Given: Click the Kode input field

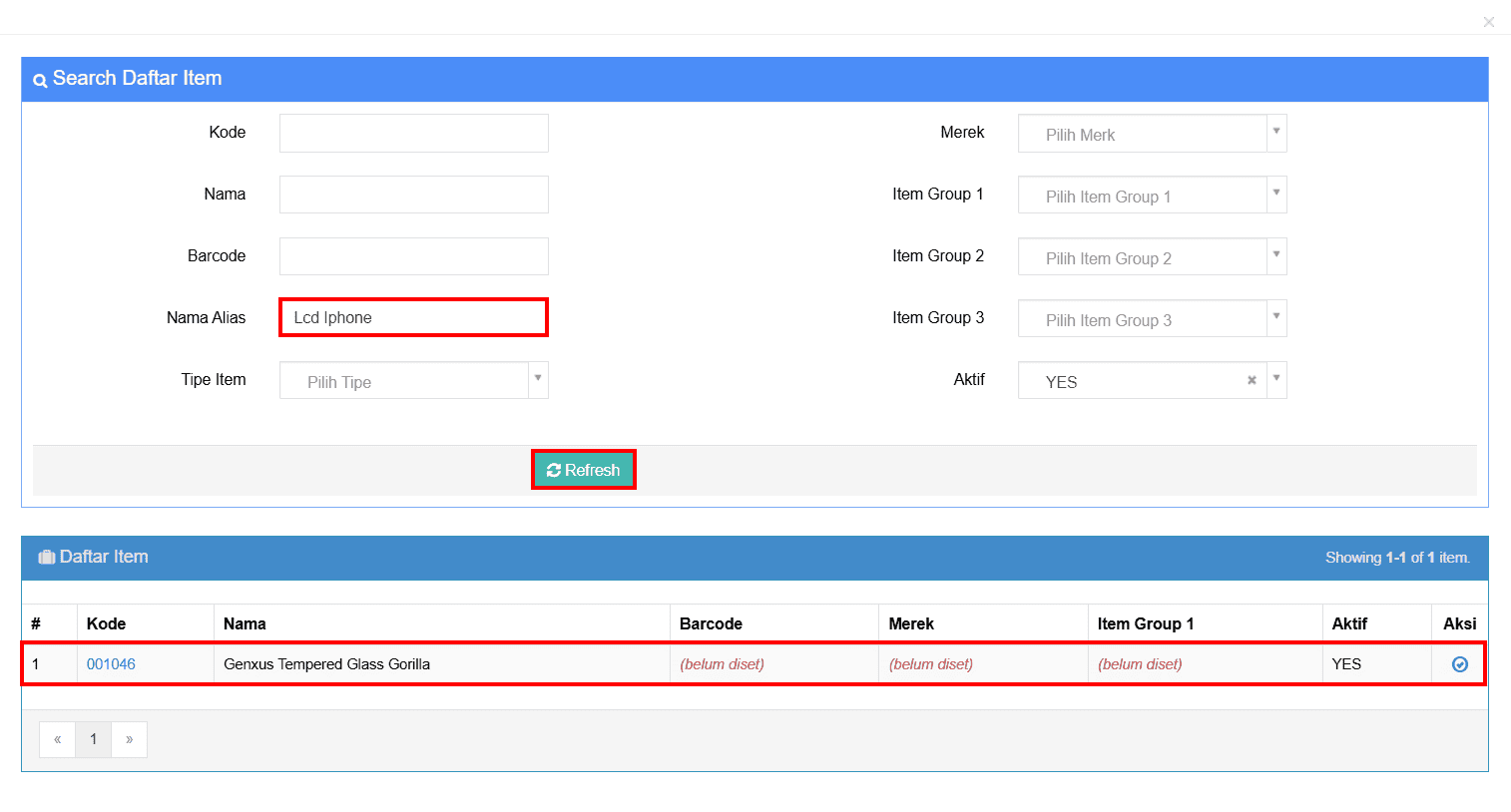Looking at the screenshot, I should tap(413, 134).
